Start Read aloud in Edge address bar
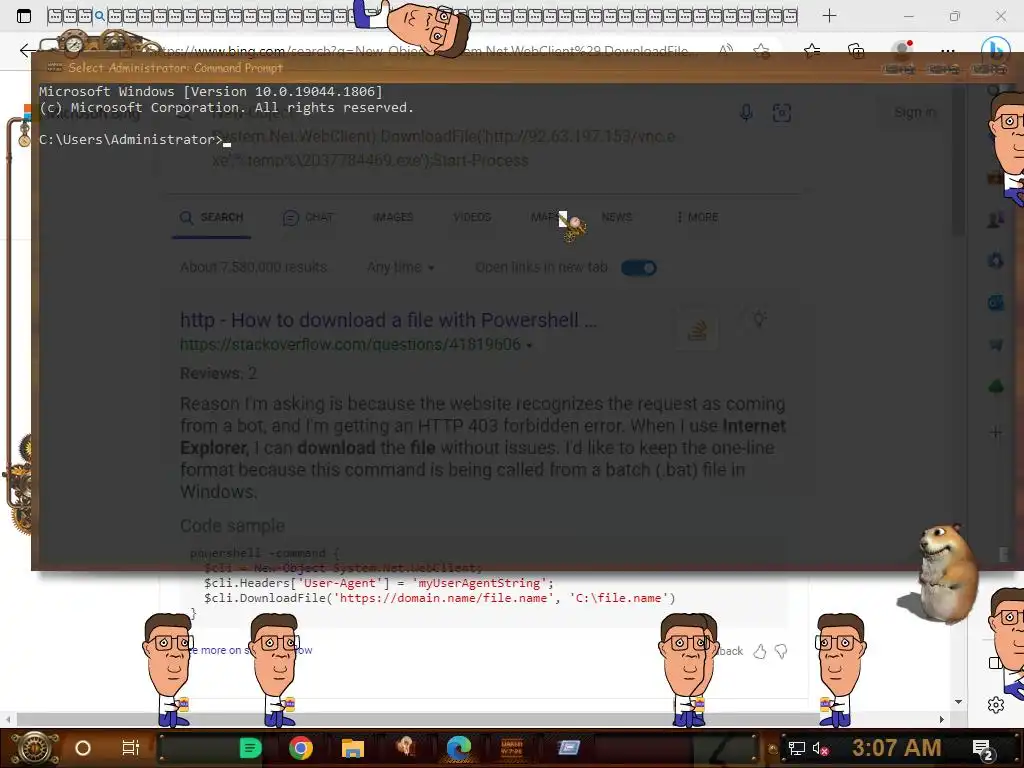This screenshot has width=1024, height=768. 726,50
